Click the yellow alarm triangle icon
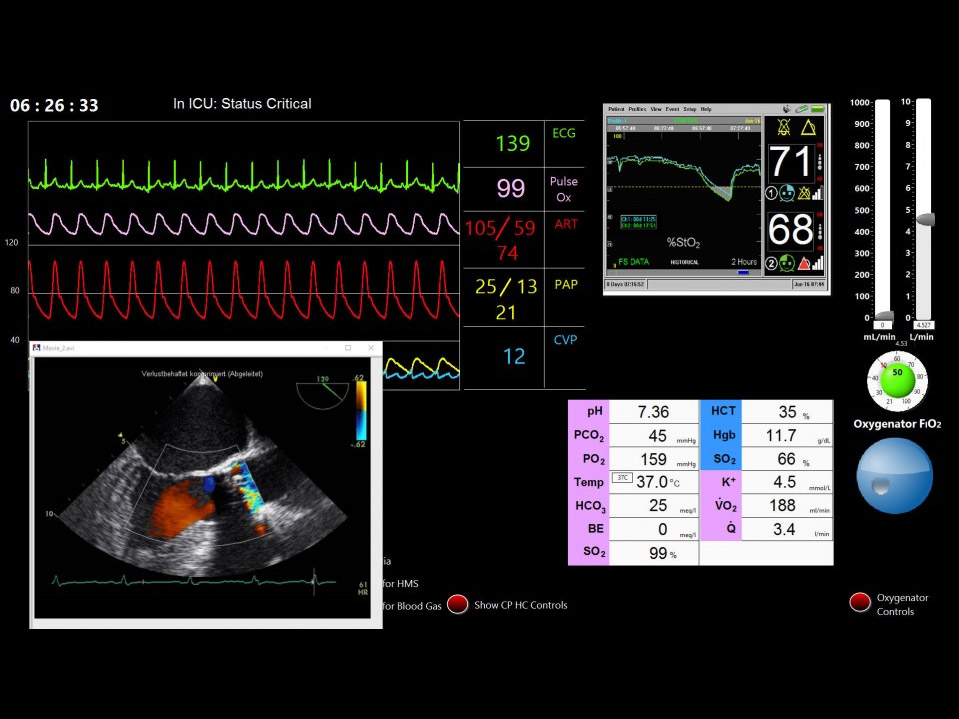959x719 pixels. coord(810,128)
